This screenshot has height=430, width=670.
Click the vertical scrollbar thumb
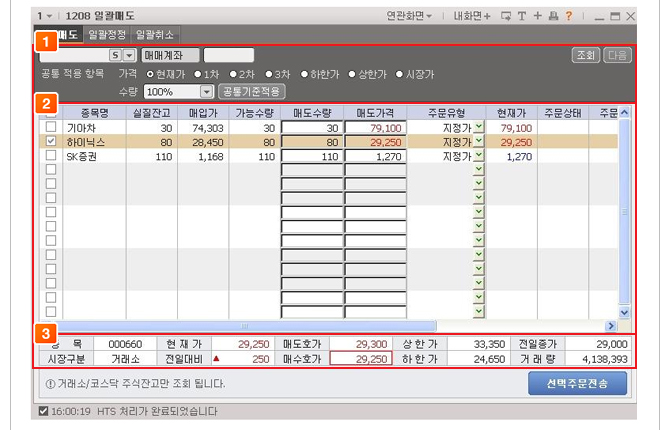pyautogui.click(x=624, y=212)
